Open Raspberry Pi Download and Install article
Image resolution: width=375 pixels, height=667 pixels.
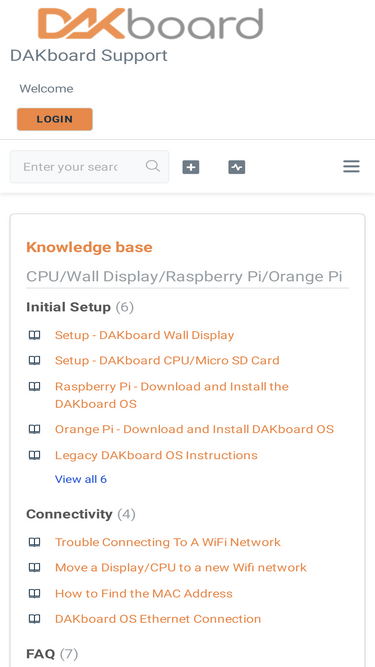(x=172, y=395)
